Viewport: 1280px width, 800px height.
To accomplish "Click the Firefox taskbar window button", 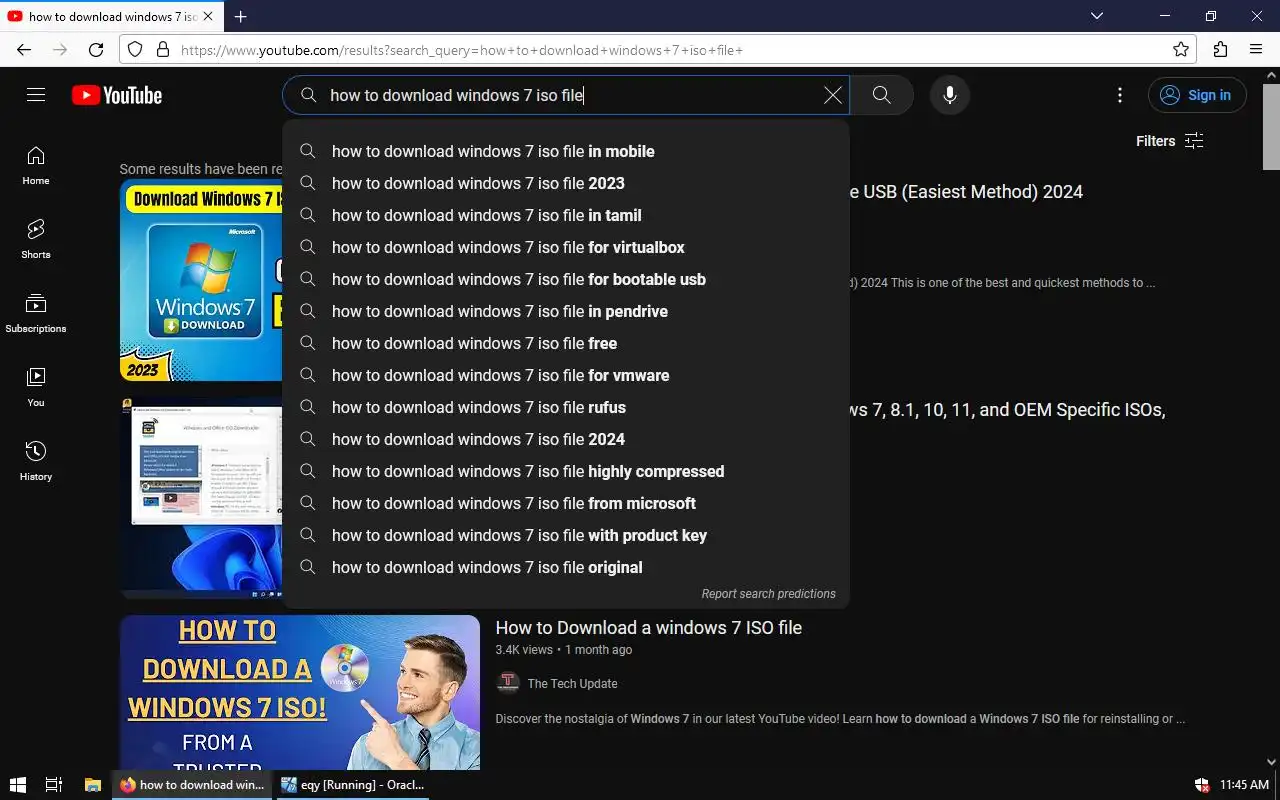I will 192,785.
